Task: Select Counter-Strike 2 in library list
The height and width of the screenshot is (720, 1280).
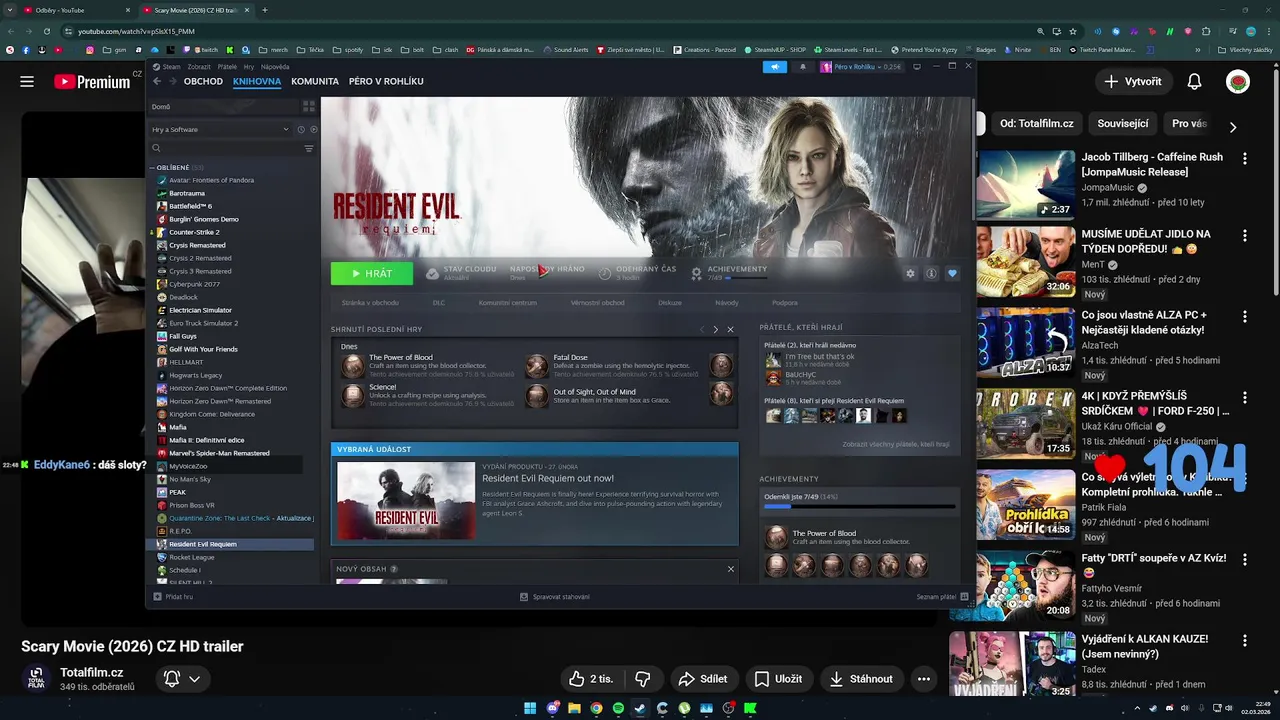Action: click(x=194, y=232)
